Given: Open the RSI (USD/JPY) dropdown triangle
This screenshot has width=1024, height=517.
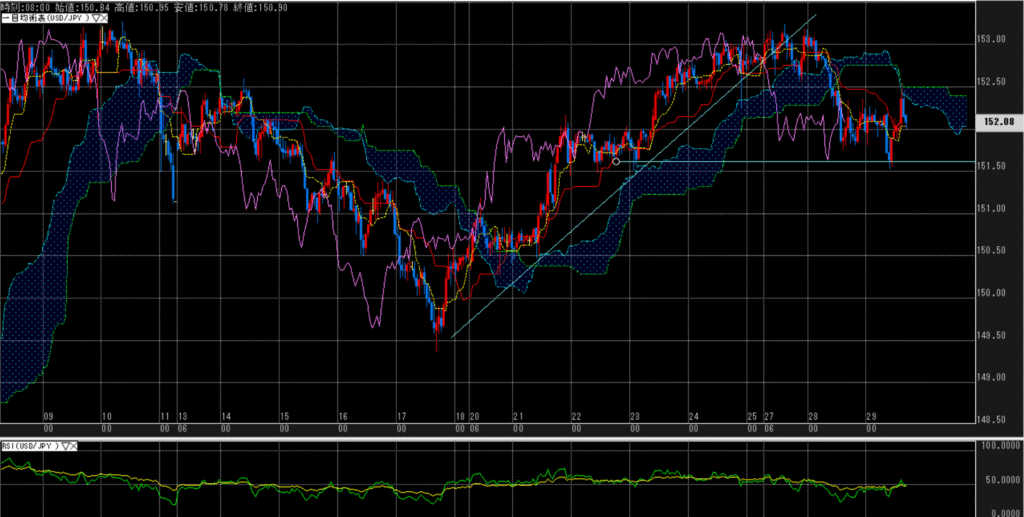Looking at the screenshot, I should 66,445.
